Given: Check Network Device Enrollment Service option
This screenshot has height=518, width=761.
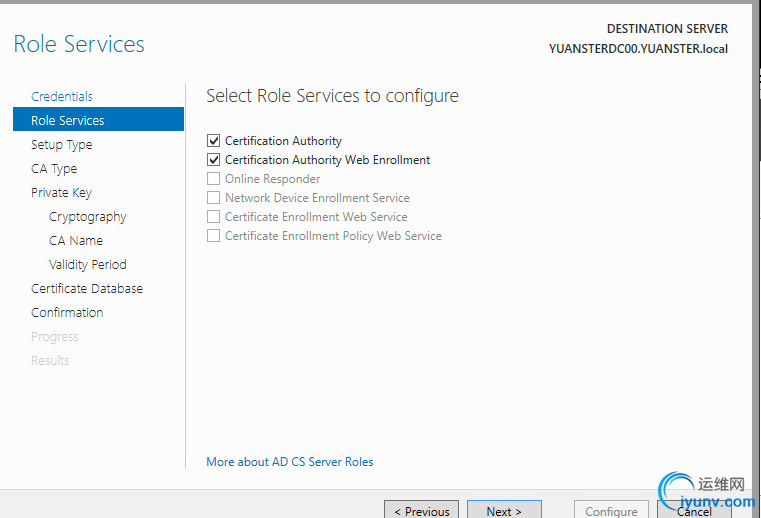Looking at the screenshot, I should (213, 198).
